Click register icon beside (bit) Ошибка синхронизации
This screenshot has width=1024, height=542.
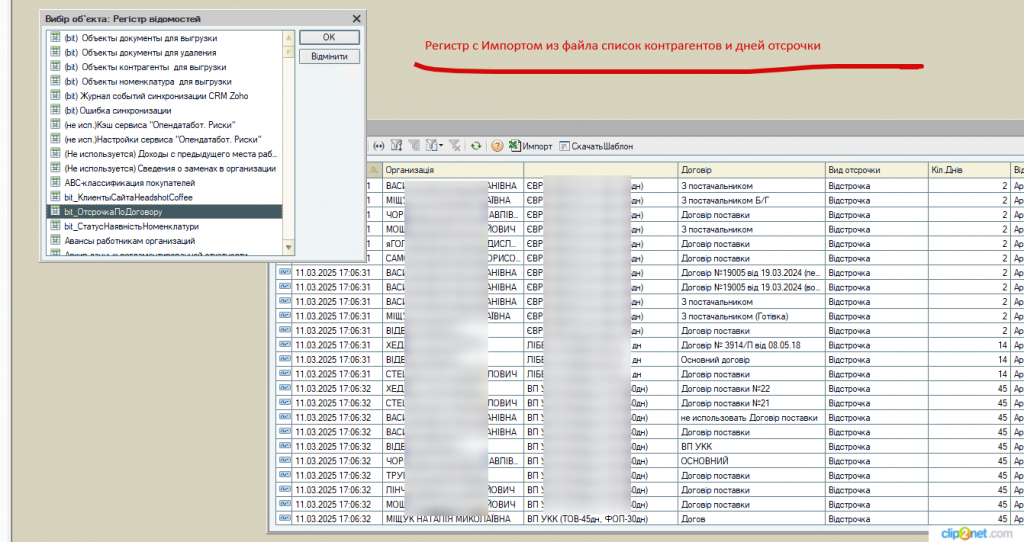[56, 110]
